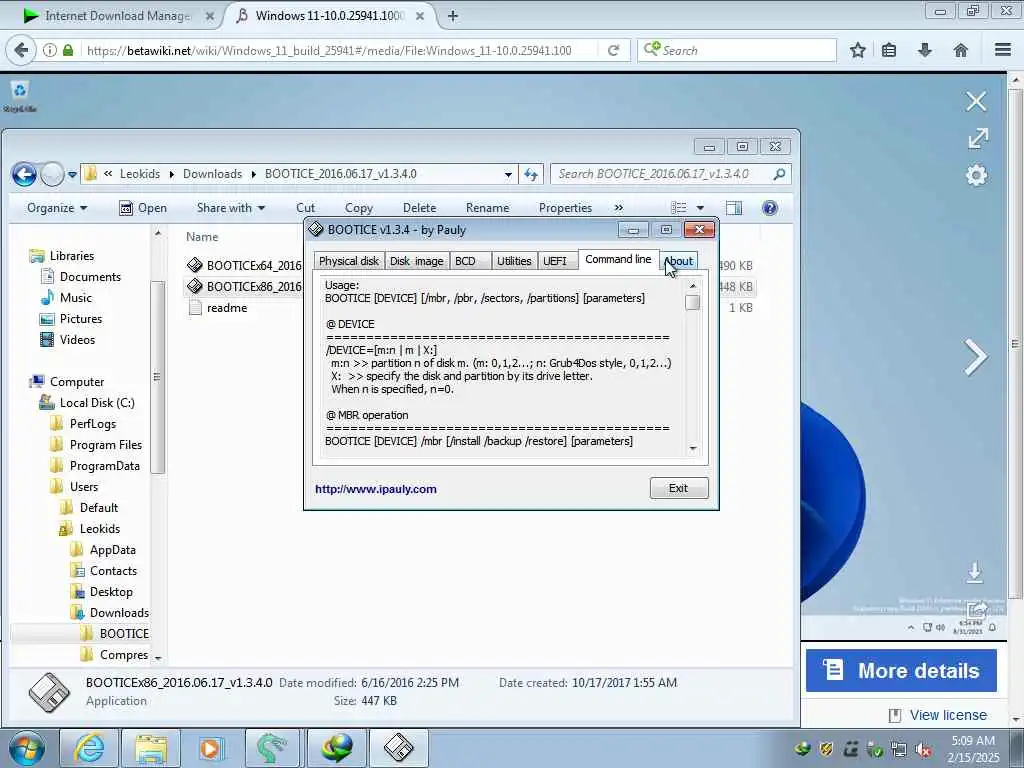Open media viewer settings gear icon
1024x768 pixels.
pyautogui.click(x=976, y=175)
